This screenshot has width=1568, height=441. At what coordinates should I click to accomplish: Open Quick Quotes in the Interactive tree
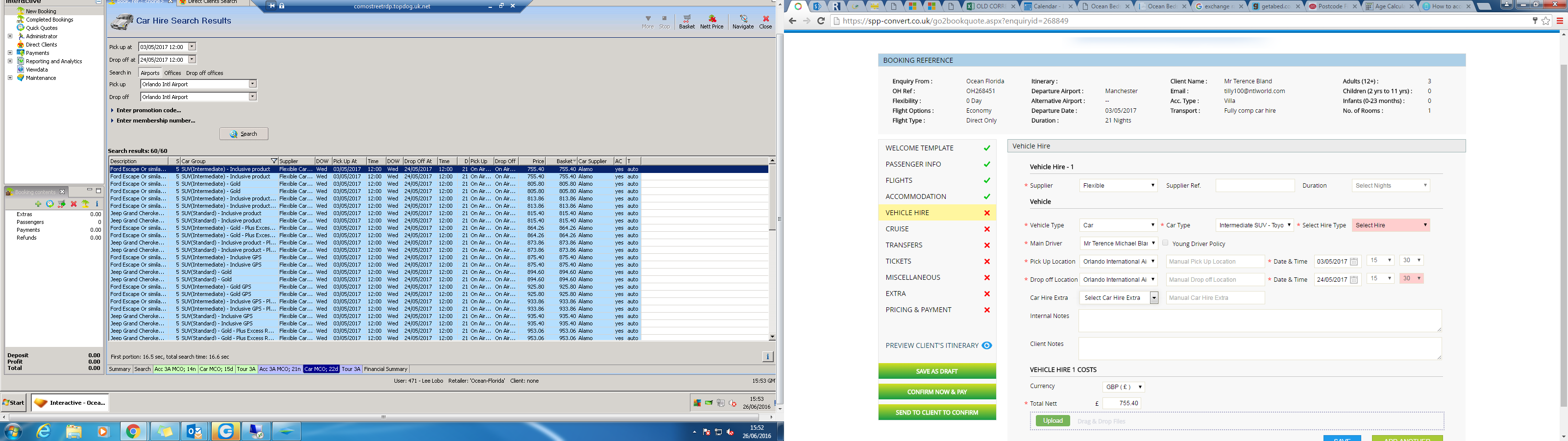coord(41,28)
